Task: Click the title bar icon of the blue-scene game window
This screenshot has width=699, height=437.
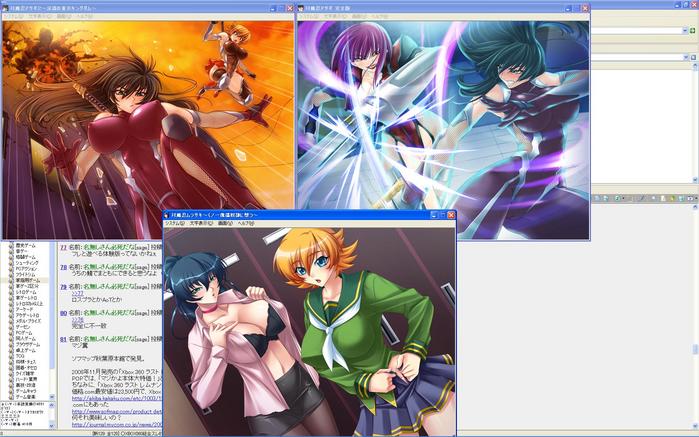Action: [x=301, y=8]
